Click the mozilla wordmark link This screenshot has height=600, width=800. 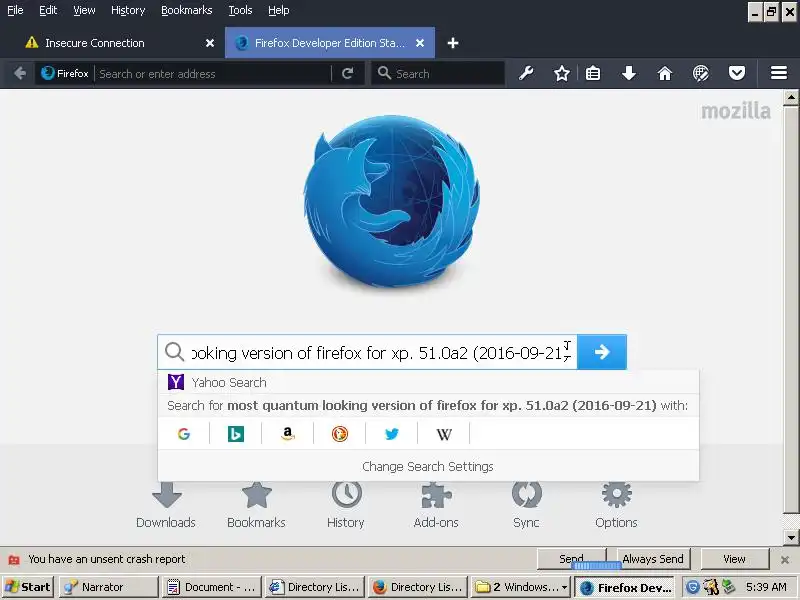[x=736, y=111]
